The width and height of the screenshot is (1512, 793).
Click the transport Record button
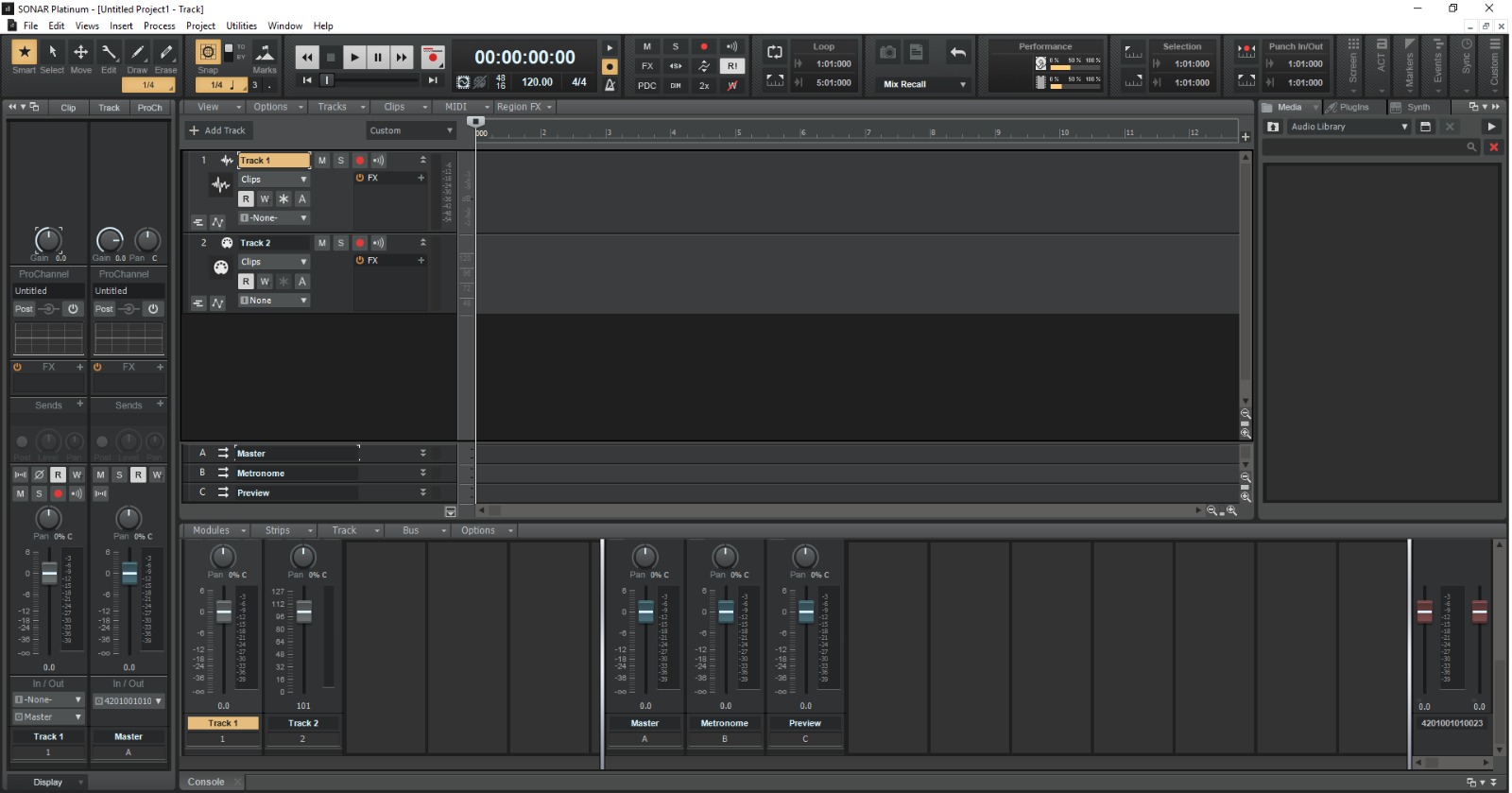(433, 58)
